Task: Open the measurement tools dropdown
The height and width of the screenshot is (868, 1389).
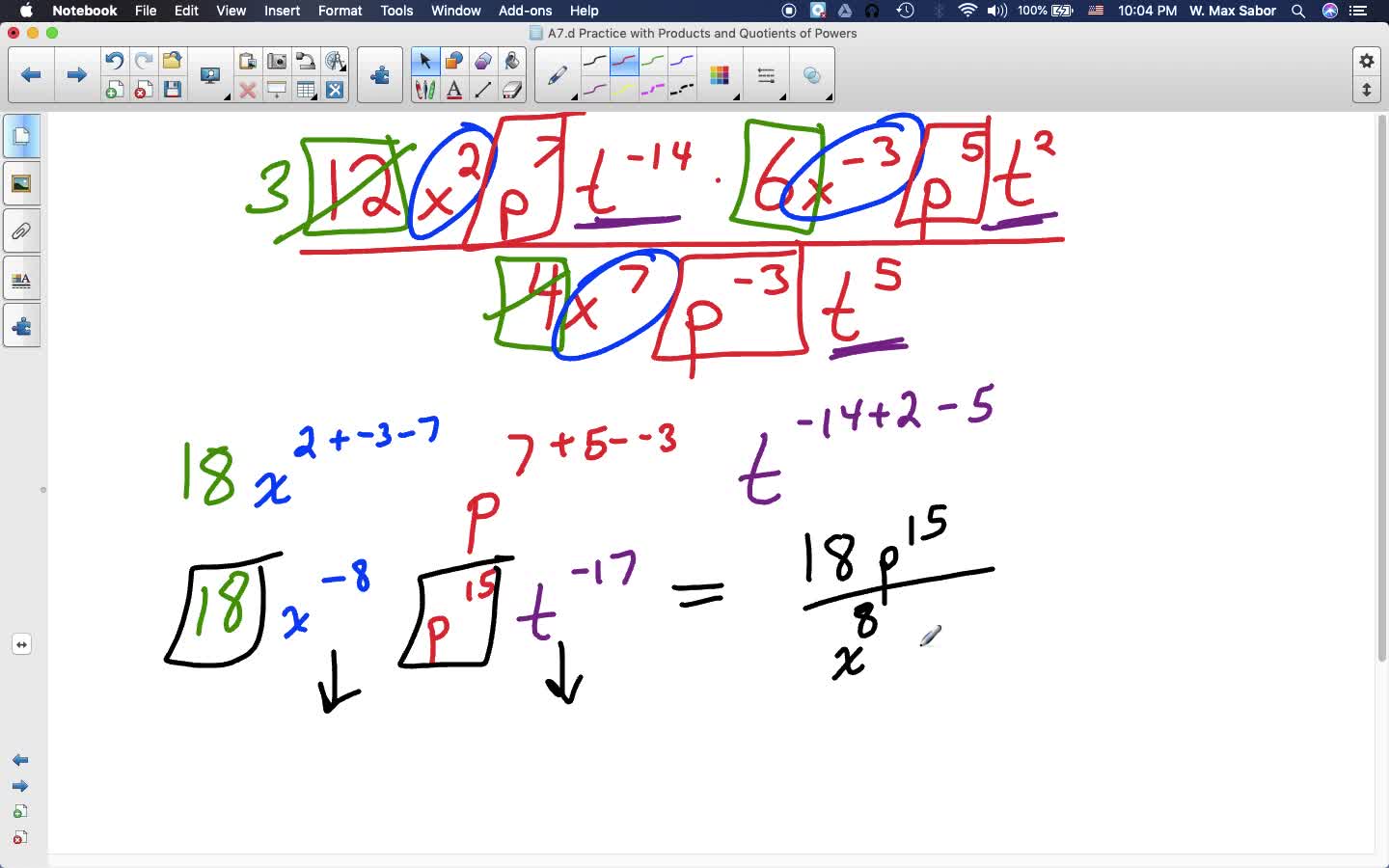Action: [x=335, y=61]
